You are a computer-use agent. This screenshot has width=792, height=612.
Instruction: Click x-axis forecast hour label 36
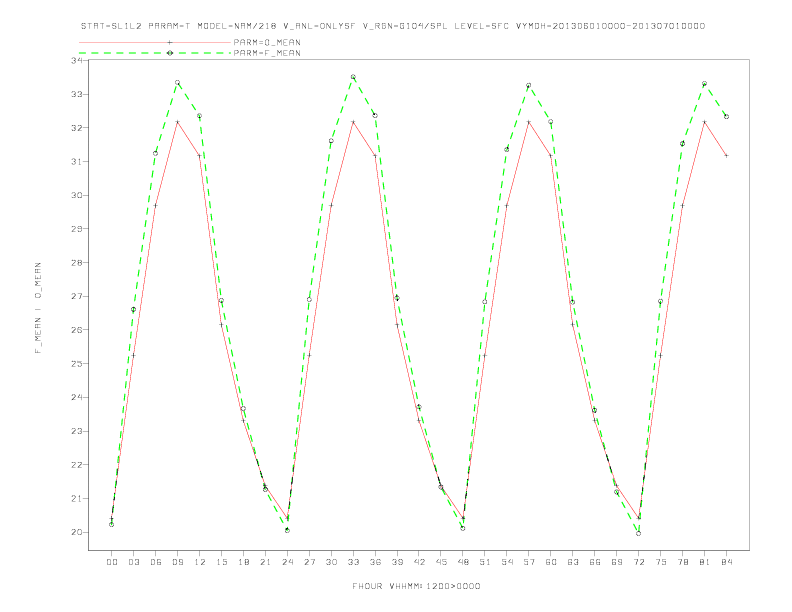point(375,562)
